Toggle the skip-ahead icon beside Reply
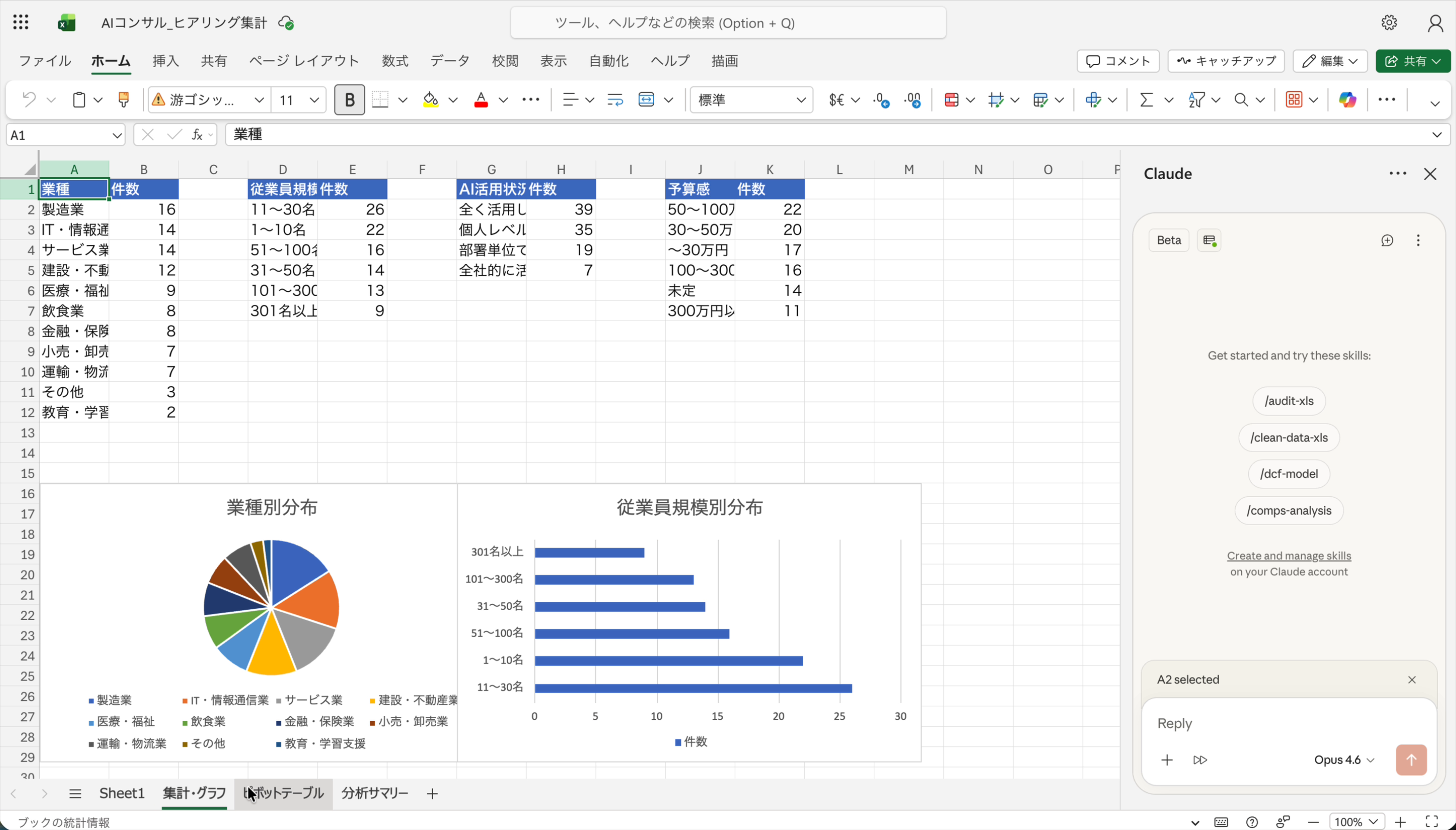 pos(1199,760)
